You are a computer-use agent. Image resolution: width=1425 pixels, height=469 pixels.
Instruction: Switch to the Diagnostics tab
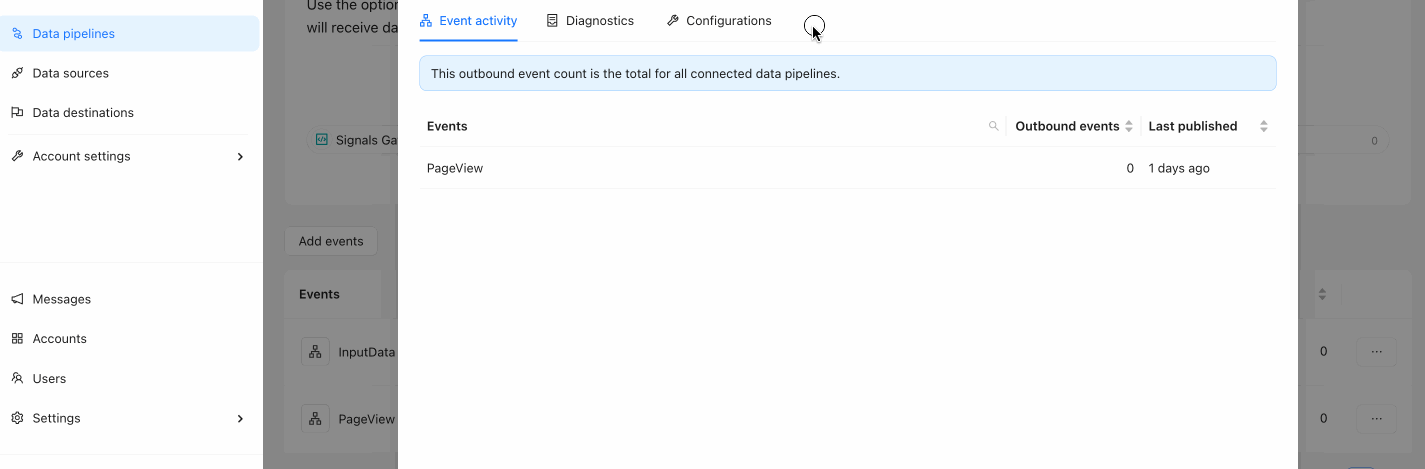(x=590, y=20)
